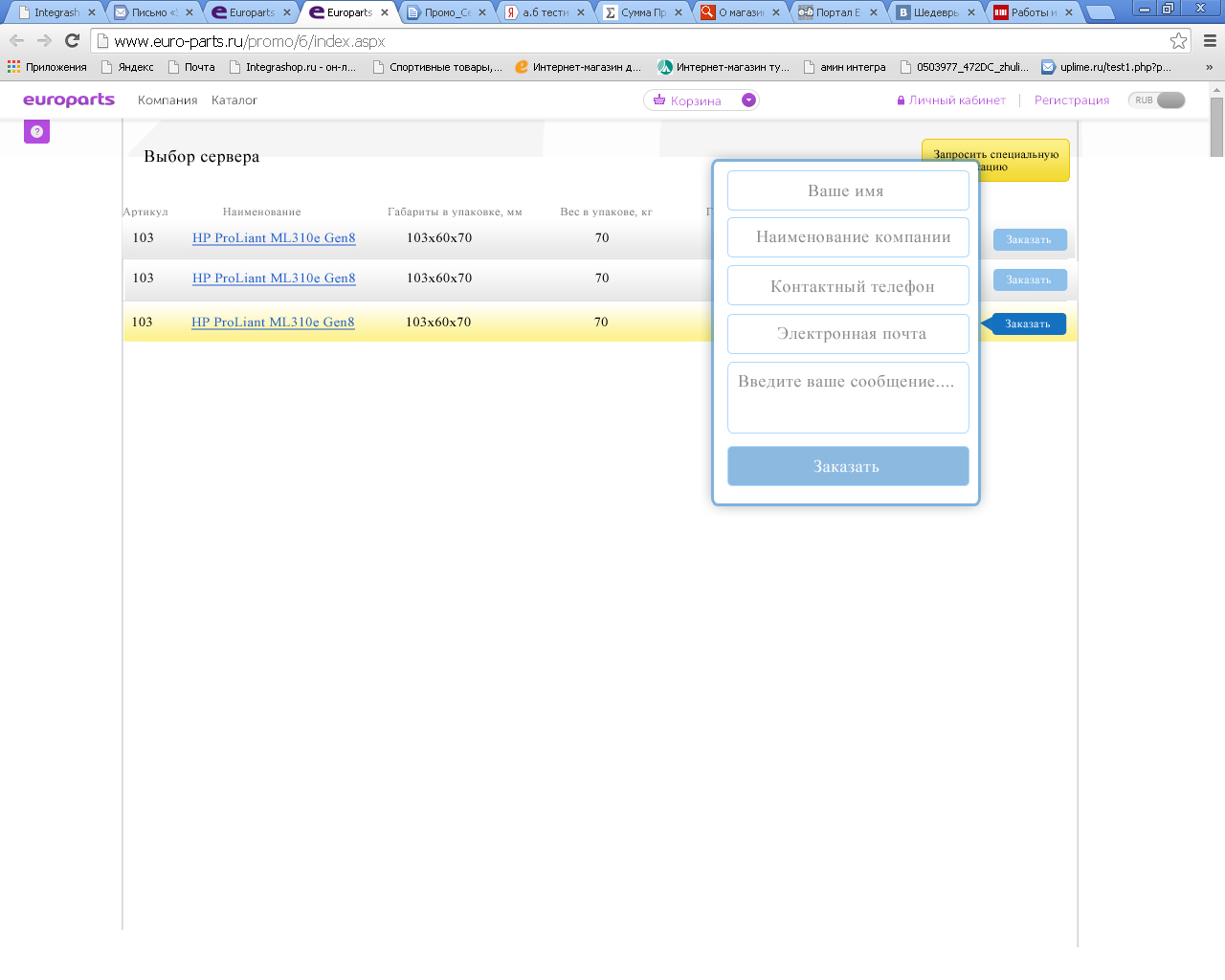Open the Chrome menu hamburger icon
Image resolution: width=1225 pixels, height=980 pixels.
(1210, 40)
